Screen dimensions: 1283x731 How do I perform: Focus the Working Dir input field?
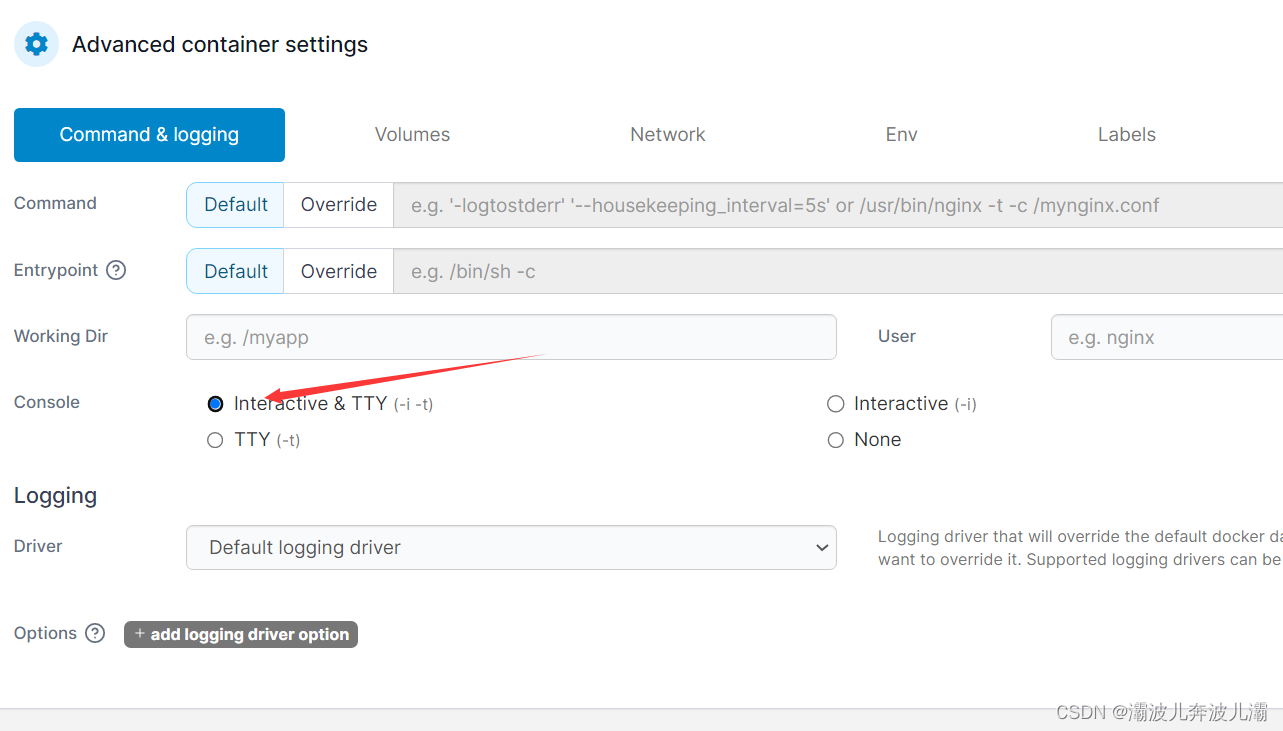click(511, 337)
